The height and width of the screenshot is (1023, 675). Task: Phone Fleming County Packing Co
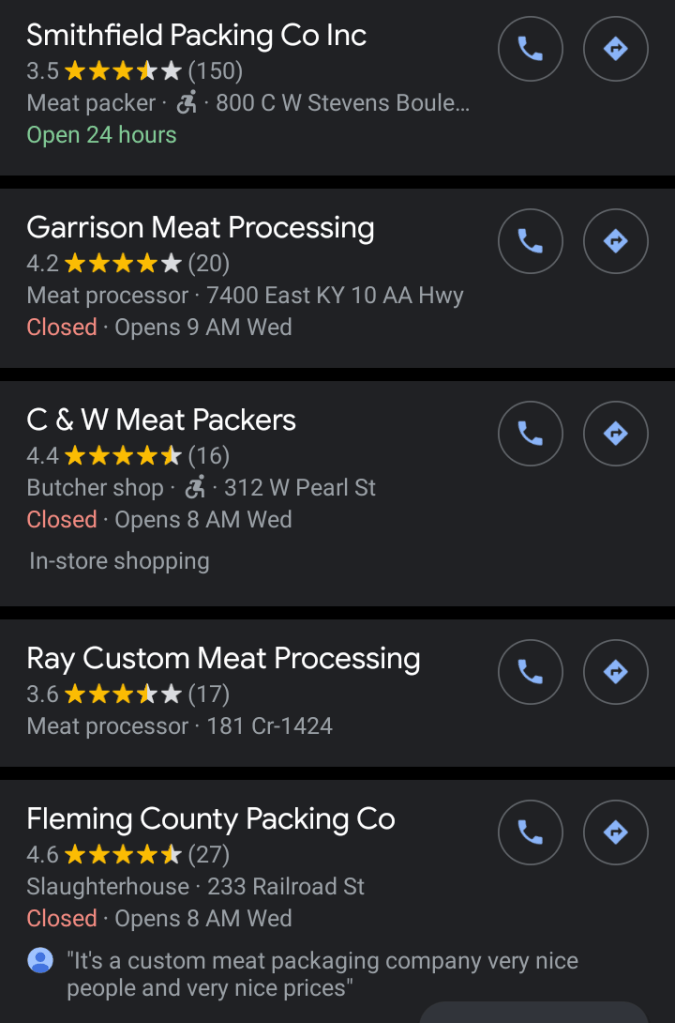pos(530,832)
